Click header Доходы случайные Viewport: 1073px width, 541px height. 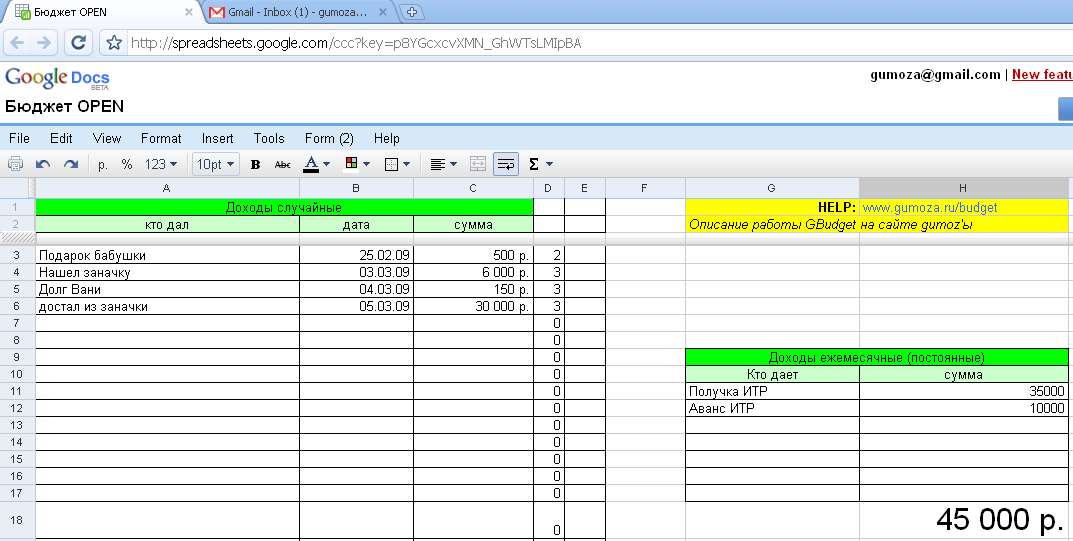284,207
